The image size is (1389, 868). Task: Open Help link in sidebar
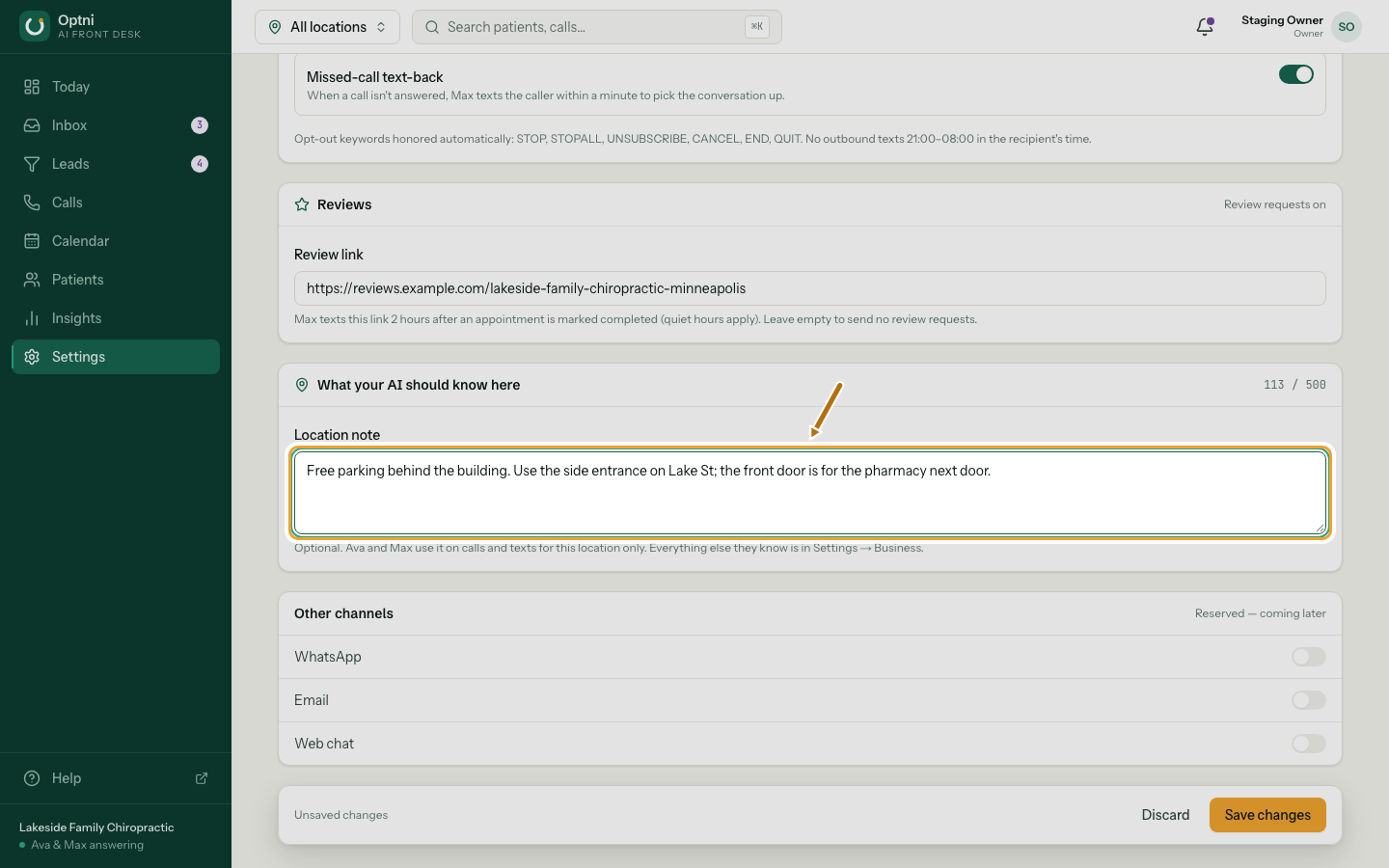pyautogui.click(x=116, y=778)
